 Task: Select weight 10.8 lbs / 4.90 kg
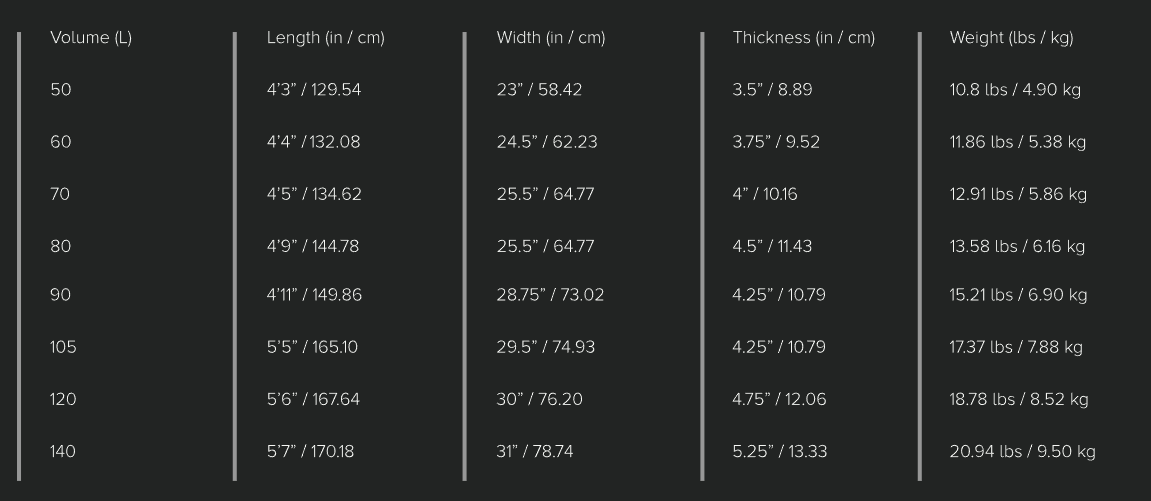1015,90
